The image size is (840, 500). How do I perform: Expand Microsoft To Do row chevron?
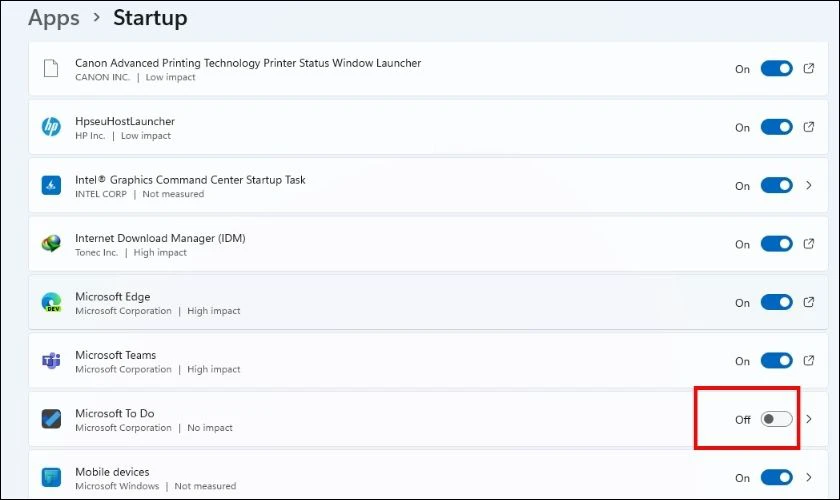point(808,419)
